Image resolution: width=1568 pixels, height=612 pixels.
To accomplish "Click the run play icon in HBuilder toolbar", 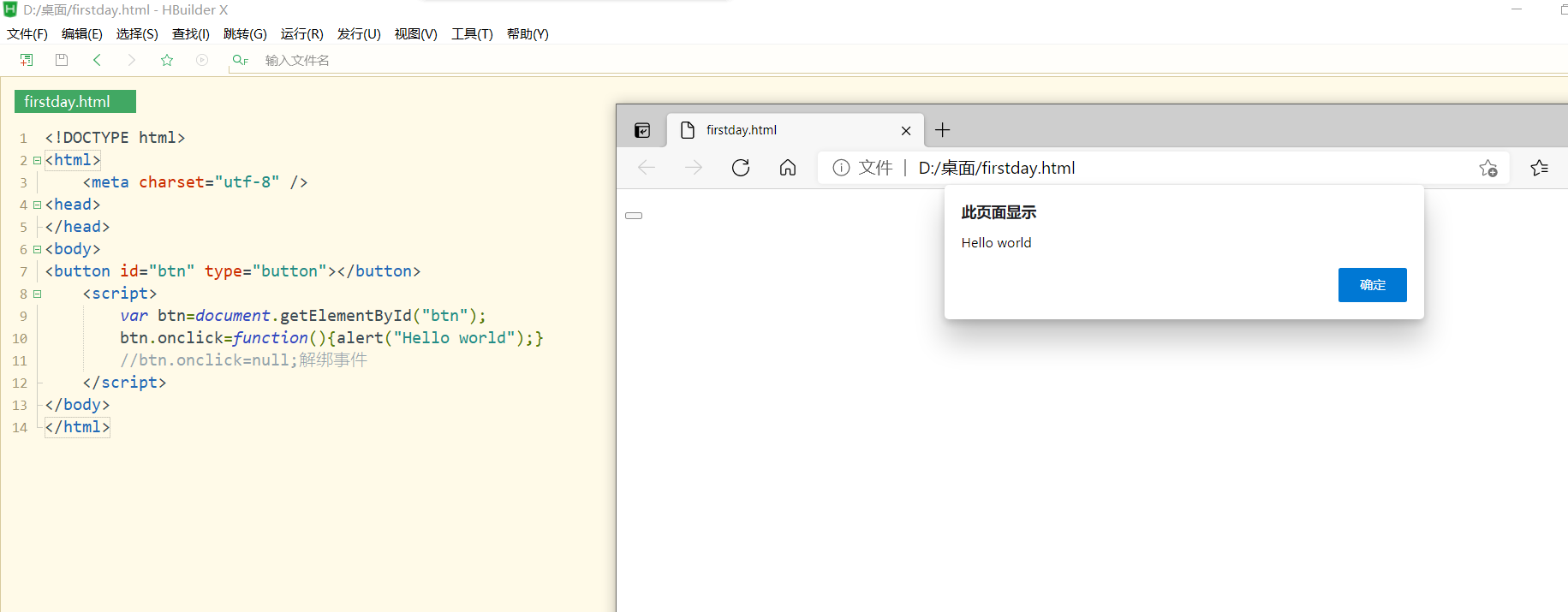I will (x=202, y=60).
